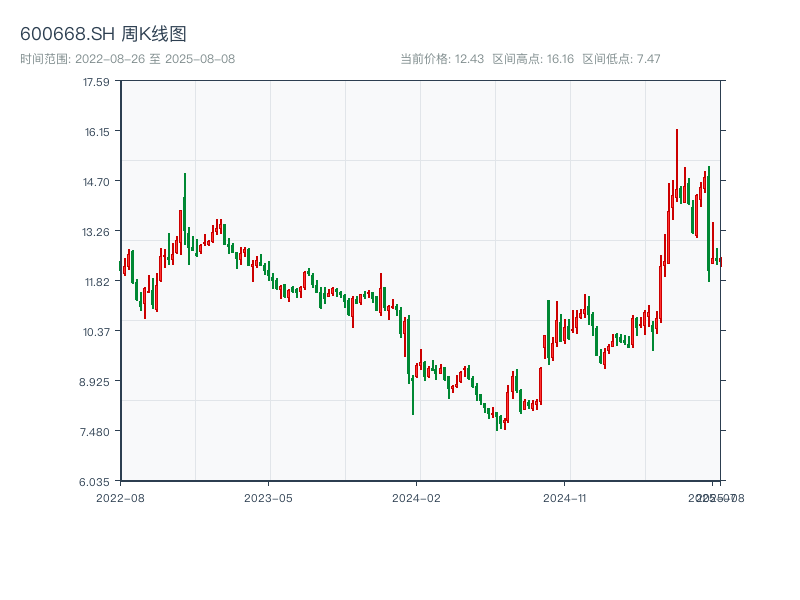Select the 8.925 y-axis tick label
The width and height of the screenshot is (800, 600).
[x=96, y=382]
